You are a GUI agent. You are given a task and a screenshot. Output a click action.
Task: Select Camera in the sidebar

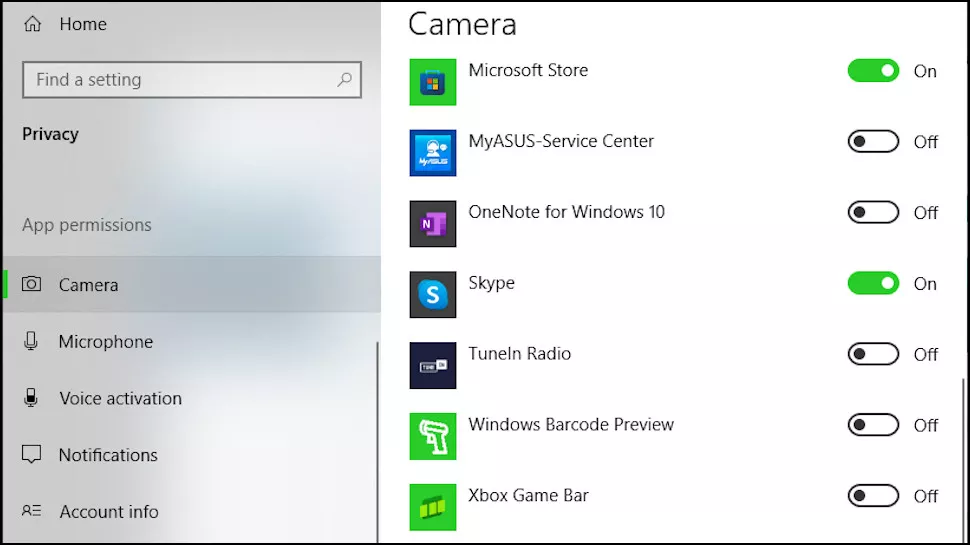click(x=192, y=284)
